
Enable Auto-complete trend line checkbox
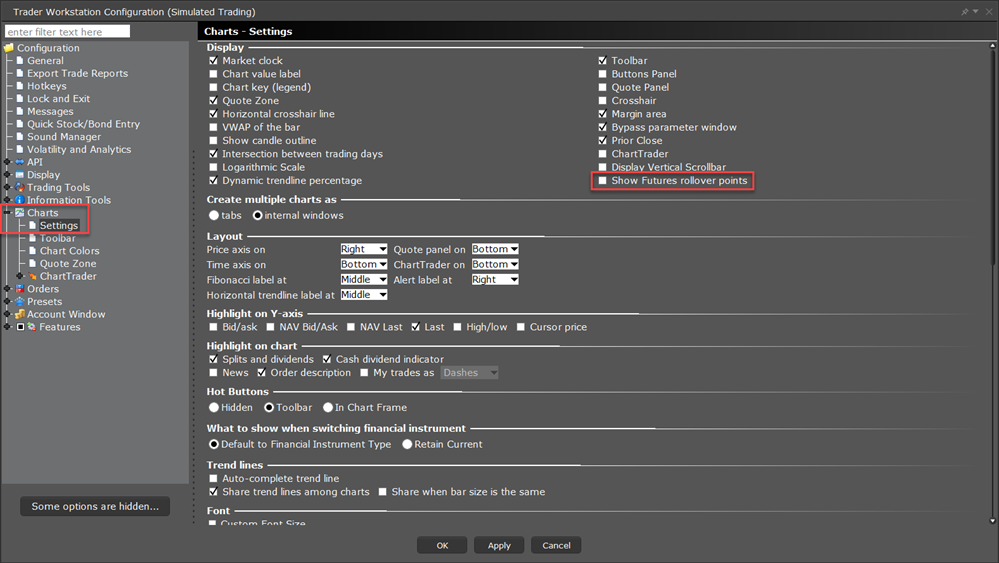pyautogui.click(x=213, y=478)
